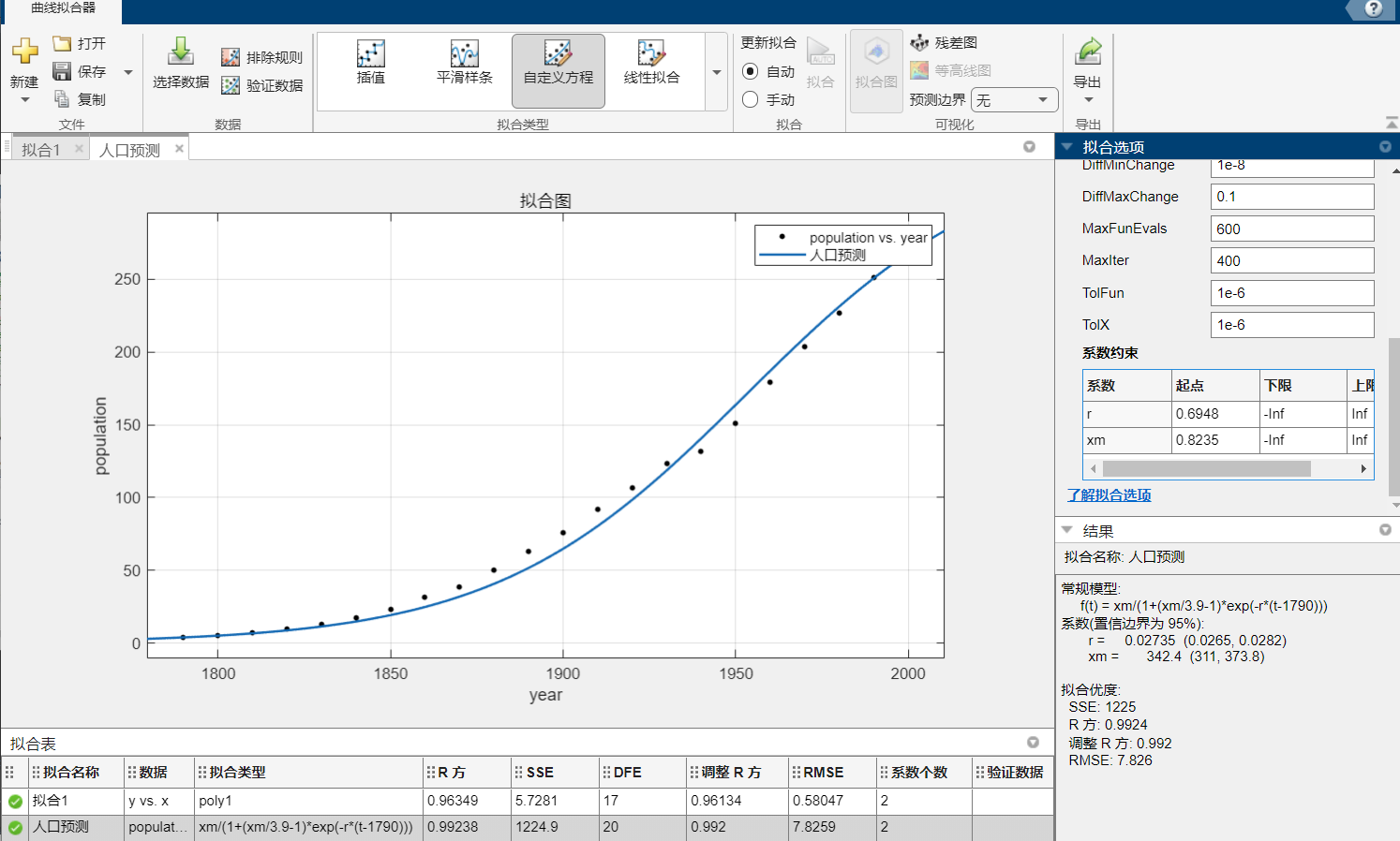Sort by the 系数个数 column header
This screenshot has height=841, width=1400.
924,773
